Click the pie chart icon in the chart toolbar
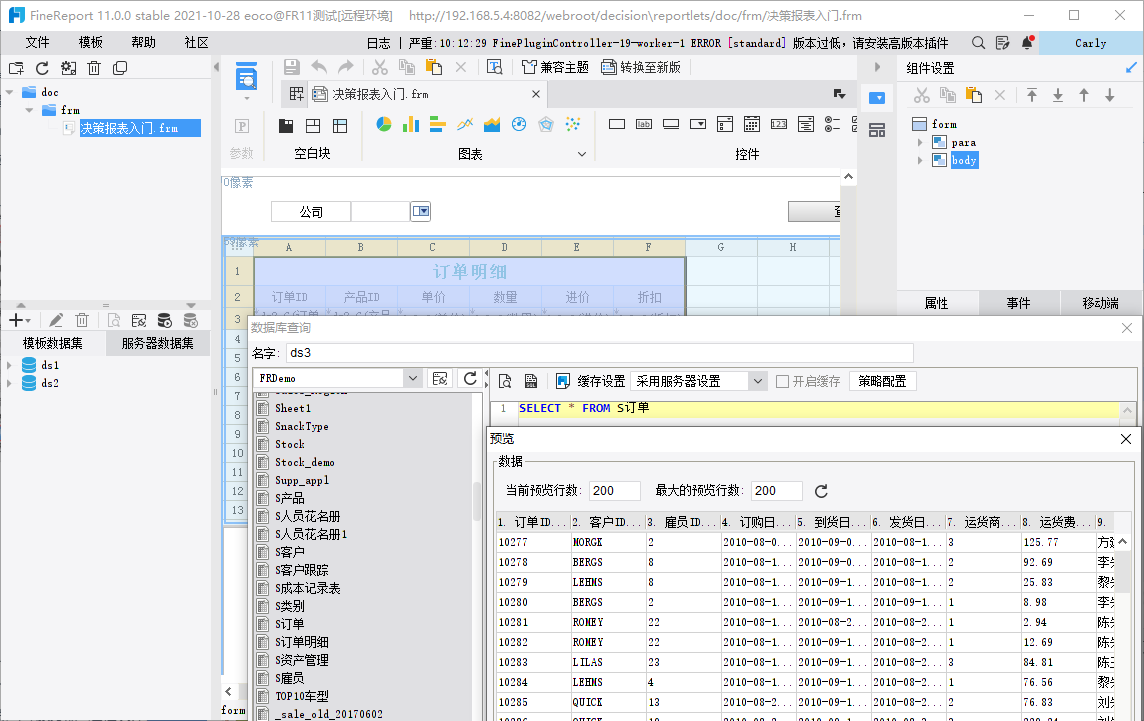Screen dimensions: 1144x721 [384, 125]
